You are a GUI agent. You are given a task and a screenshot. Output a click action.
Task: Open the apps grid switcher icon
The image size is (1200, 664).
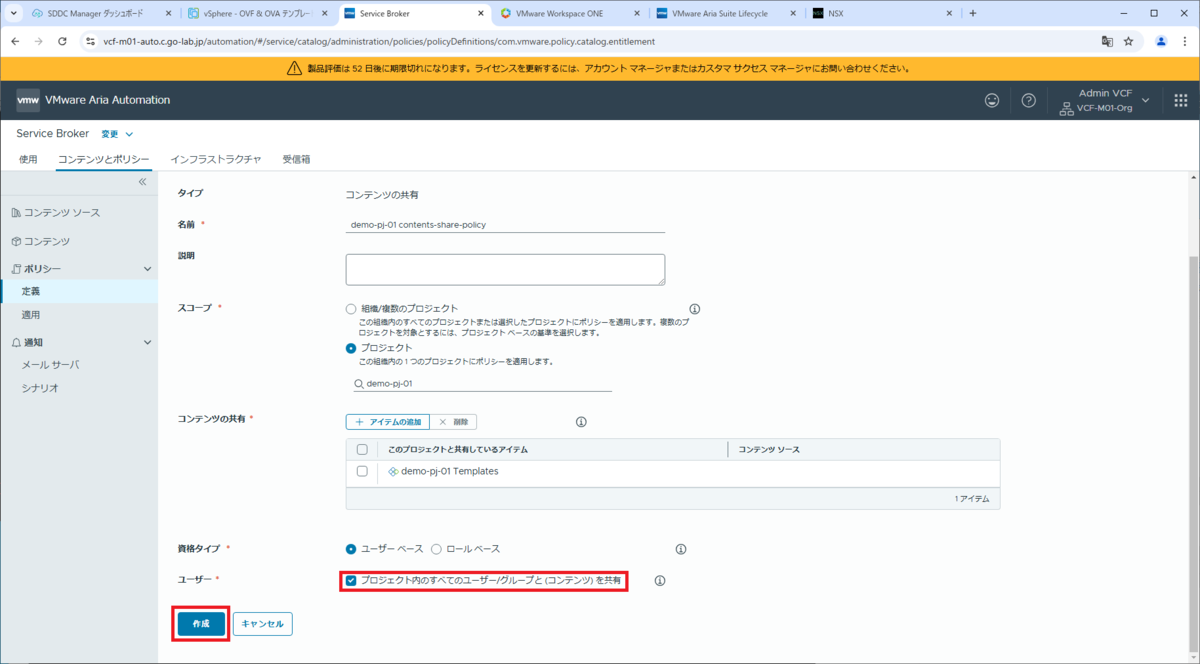coord(1180,100)
